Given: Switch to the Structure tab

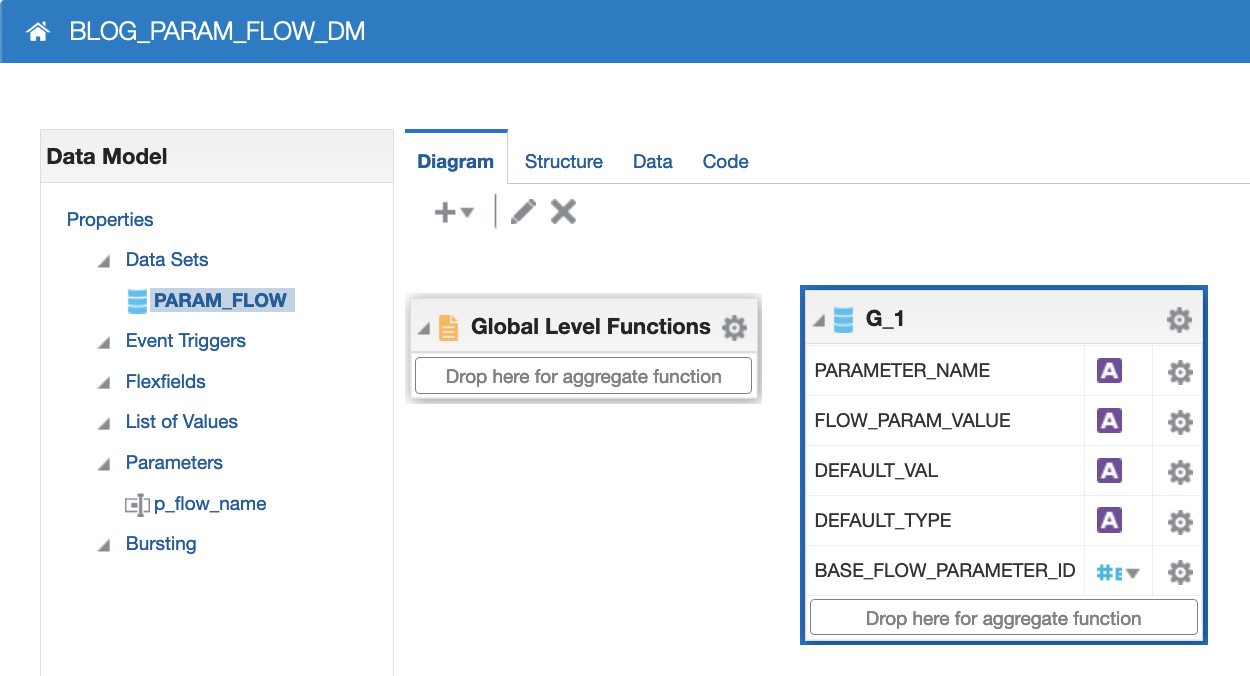Looking at the screenshot, I should pos(563,161).
